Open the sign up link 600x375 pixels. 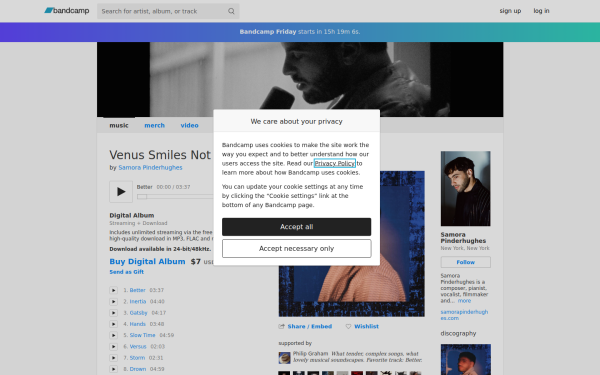tap(510, 11)
